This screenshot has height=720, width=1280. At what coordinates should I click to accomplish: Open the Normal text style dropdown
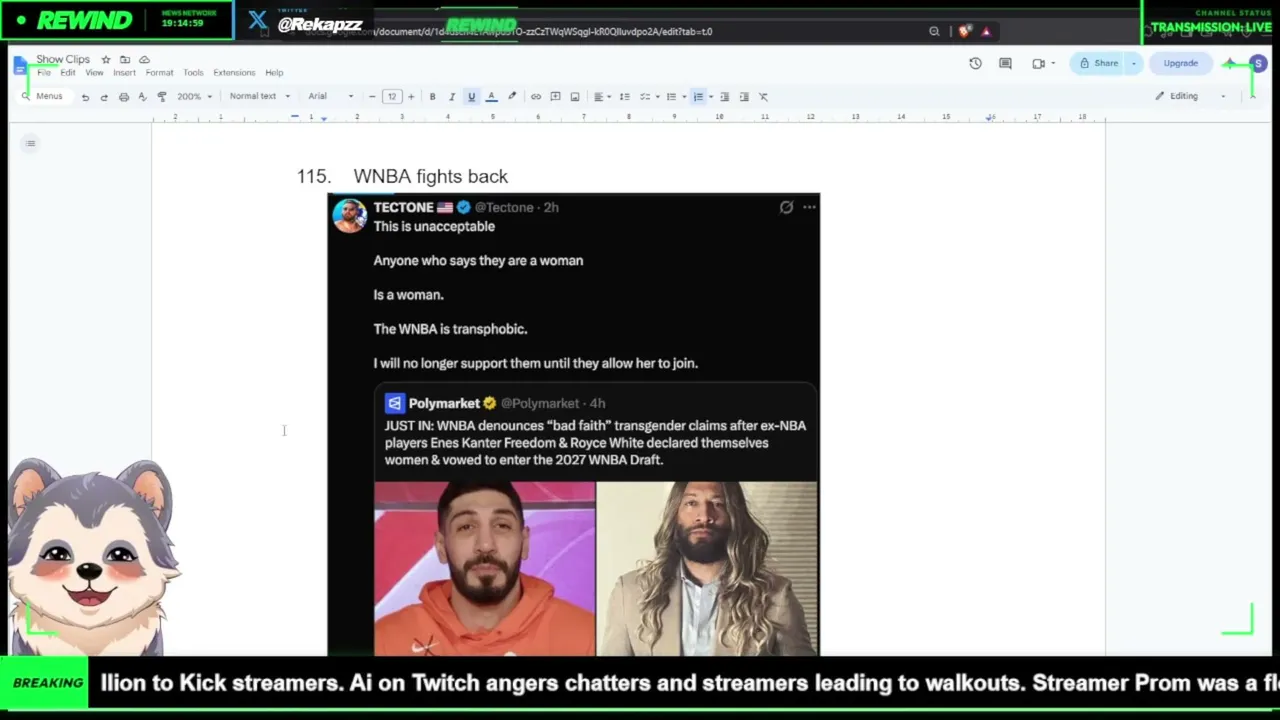pos(260,97)
